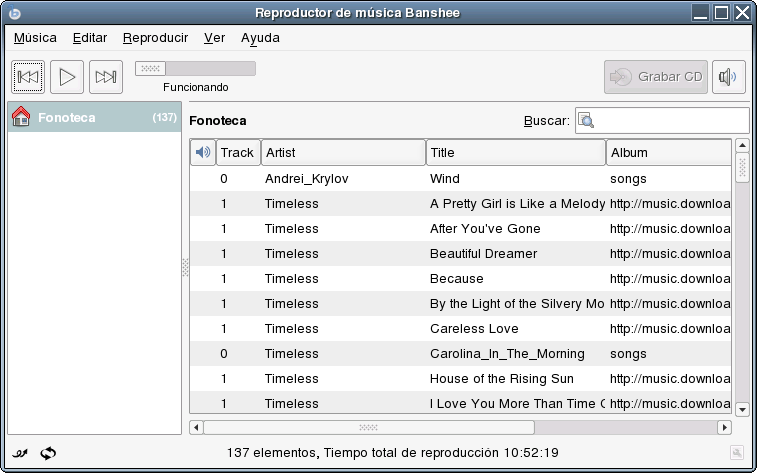757x473 pixels.
Task: Toggle shuffle icon in status bar
Action: coord(20,453)
